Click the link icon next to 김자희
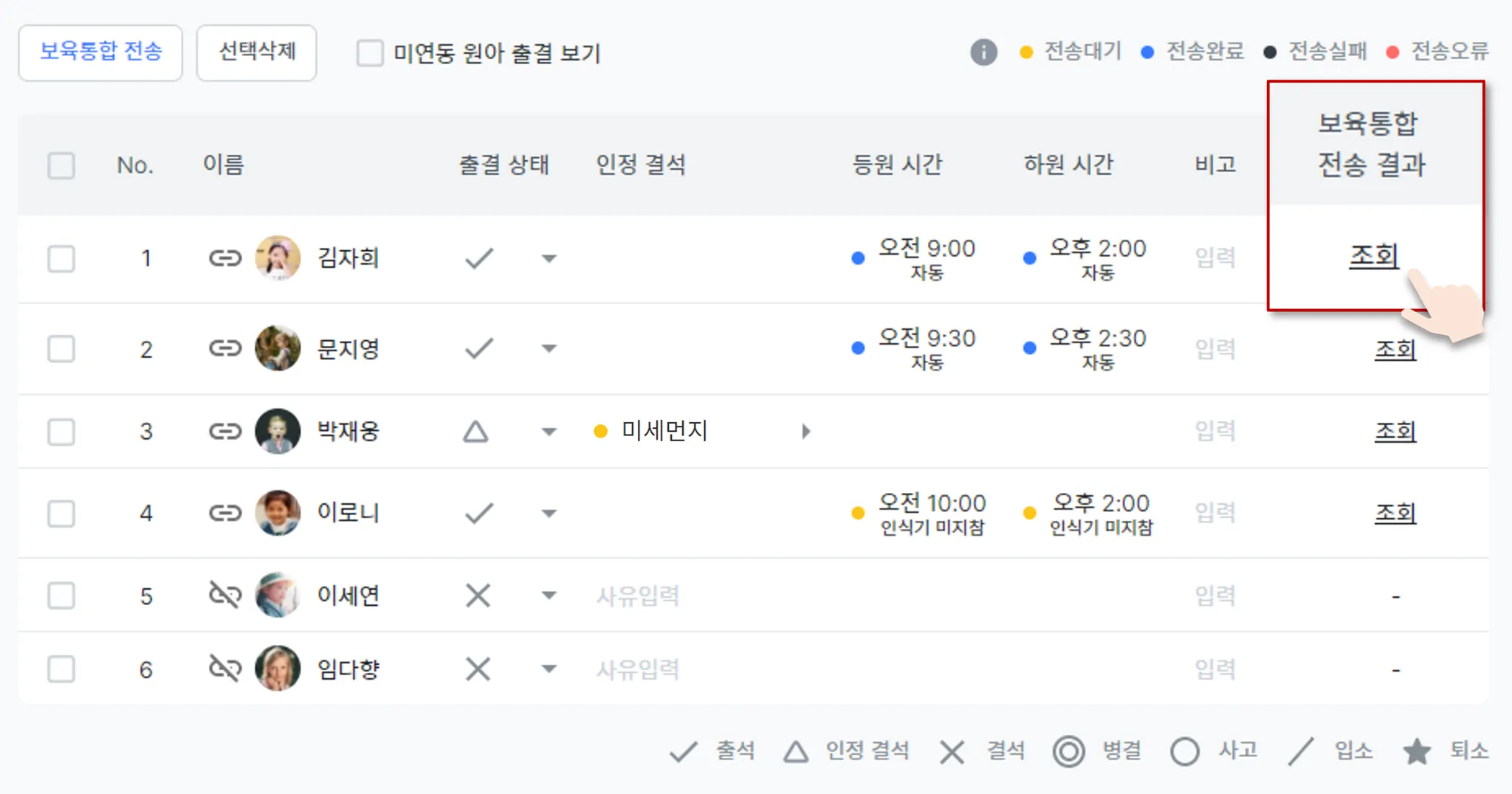The image size is (1512, 794). [225, 258]
